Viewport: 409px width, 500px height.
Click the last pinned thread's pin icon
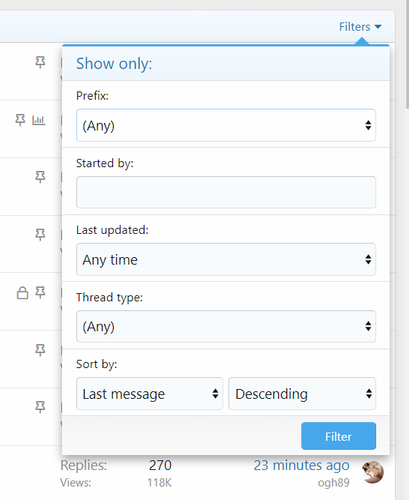coord(40,407)
